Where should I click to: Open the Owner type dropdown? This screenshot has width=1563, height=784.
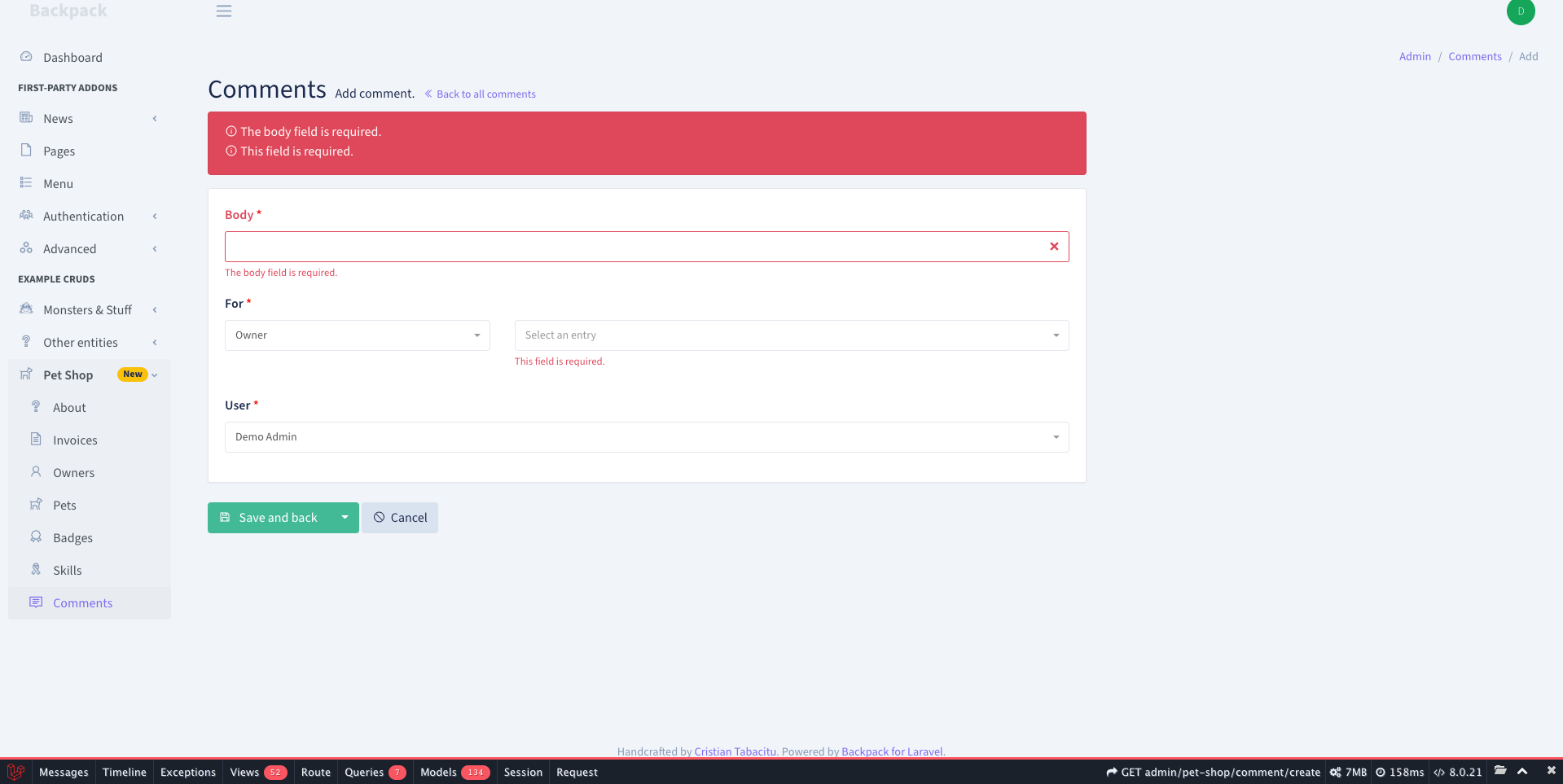(x=356, y=335)
